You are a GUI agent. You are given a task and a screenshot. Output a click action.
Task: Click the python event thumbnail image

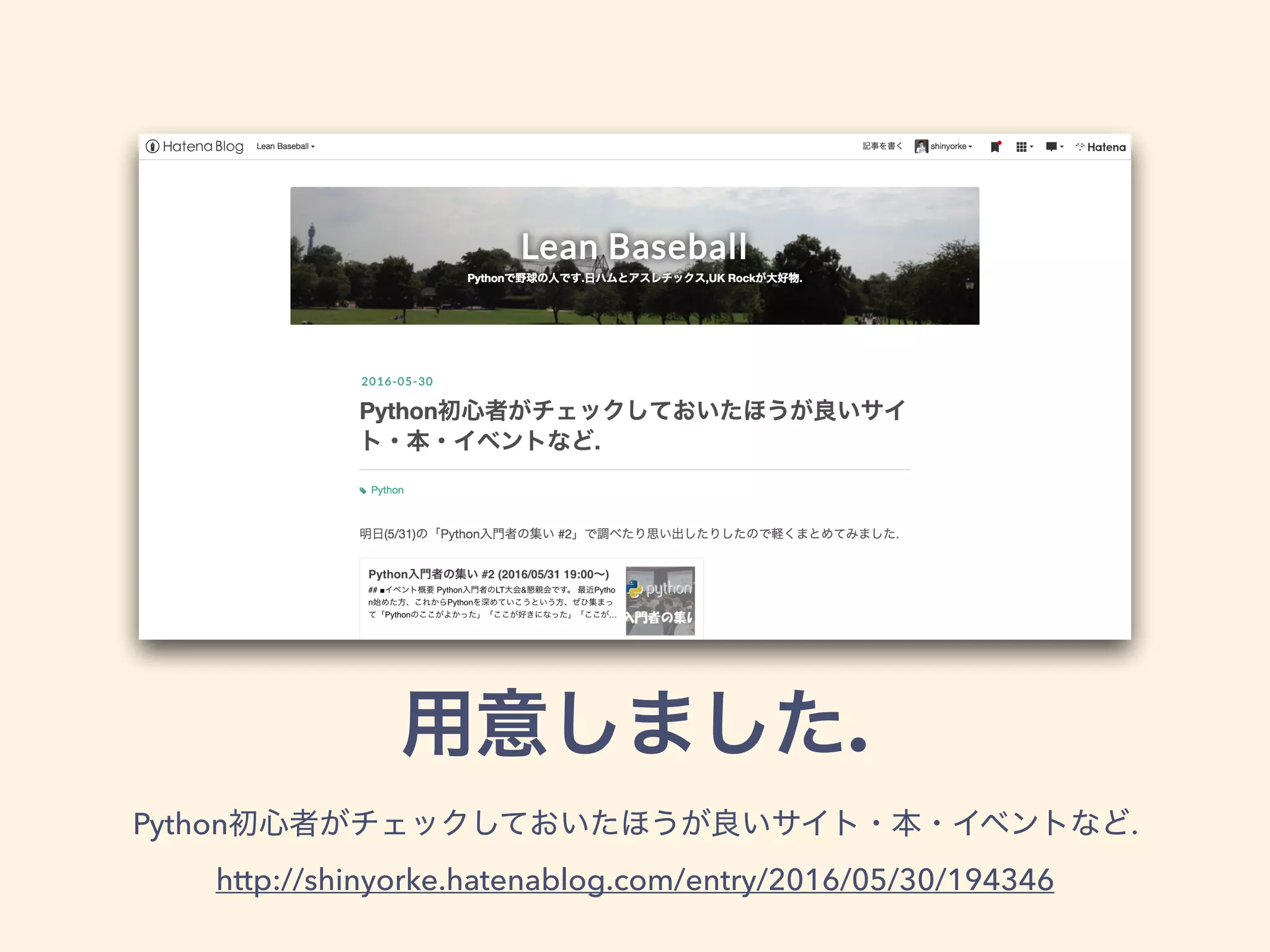(x=660, y=601)
